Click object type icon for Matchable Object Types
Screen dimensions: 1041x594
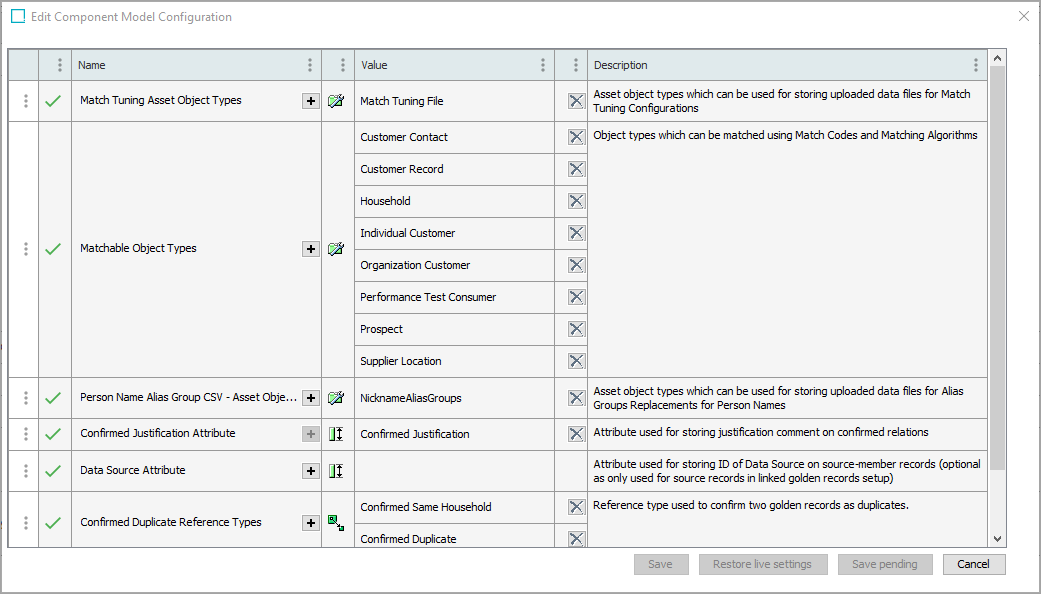tap(336, 249)
